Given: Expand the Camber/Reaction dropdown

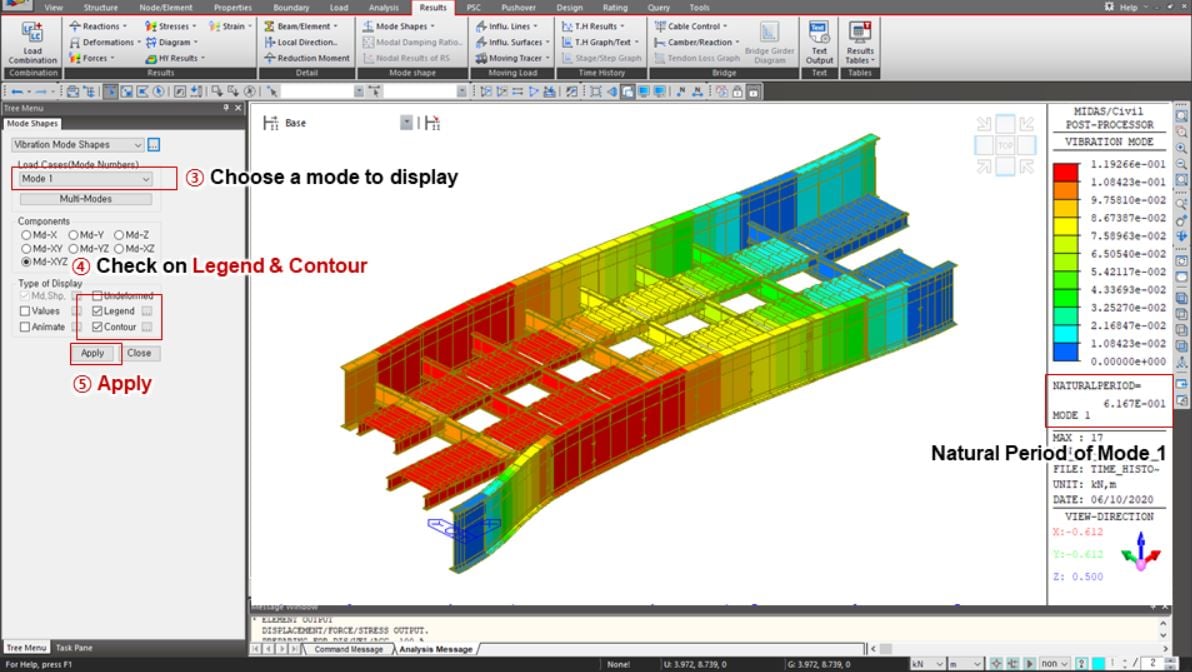Looking at the screenshot, I should pos(737,43).
